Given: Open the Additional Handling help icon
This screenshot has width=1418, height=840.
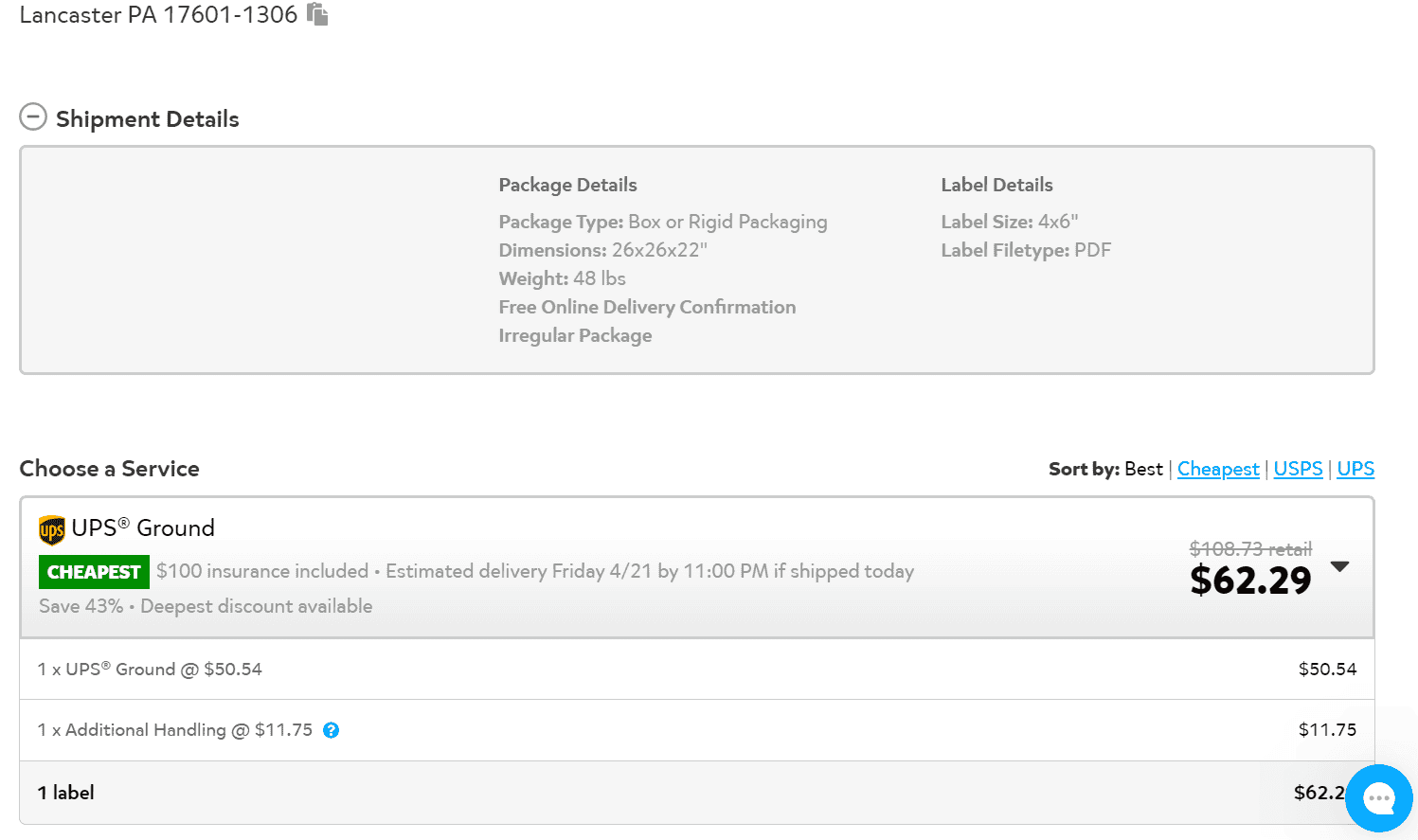Looking at the screenshot, I should click(x=331, y=730).
